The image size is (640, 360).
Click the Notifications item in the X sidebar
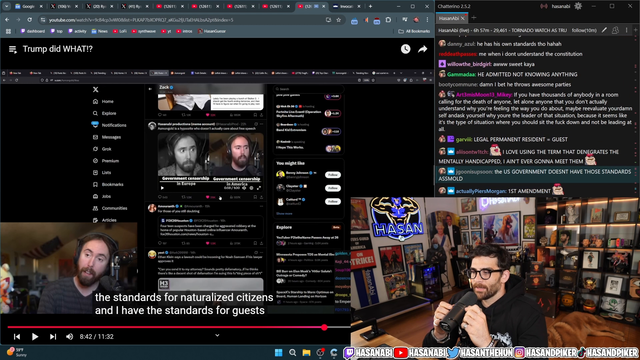coord(109,125)
